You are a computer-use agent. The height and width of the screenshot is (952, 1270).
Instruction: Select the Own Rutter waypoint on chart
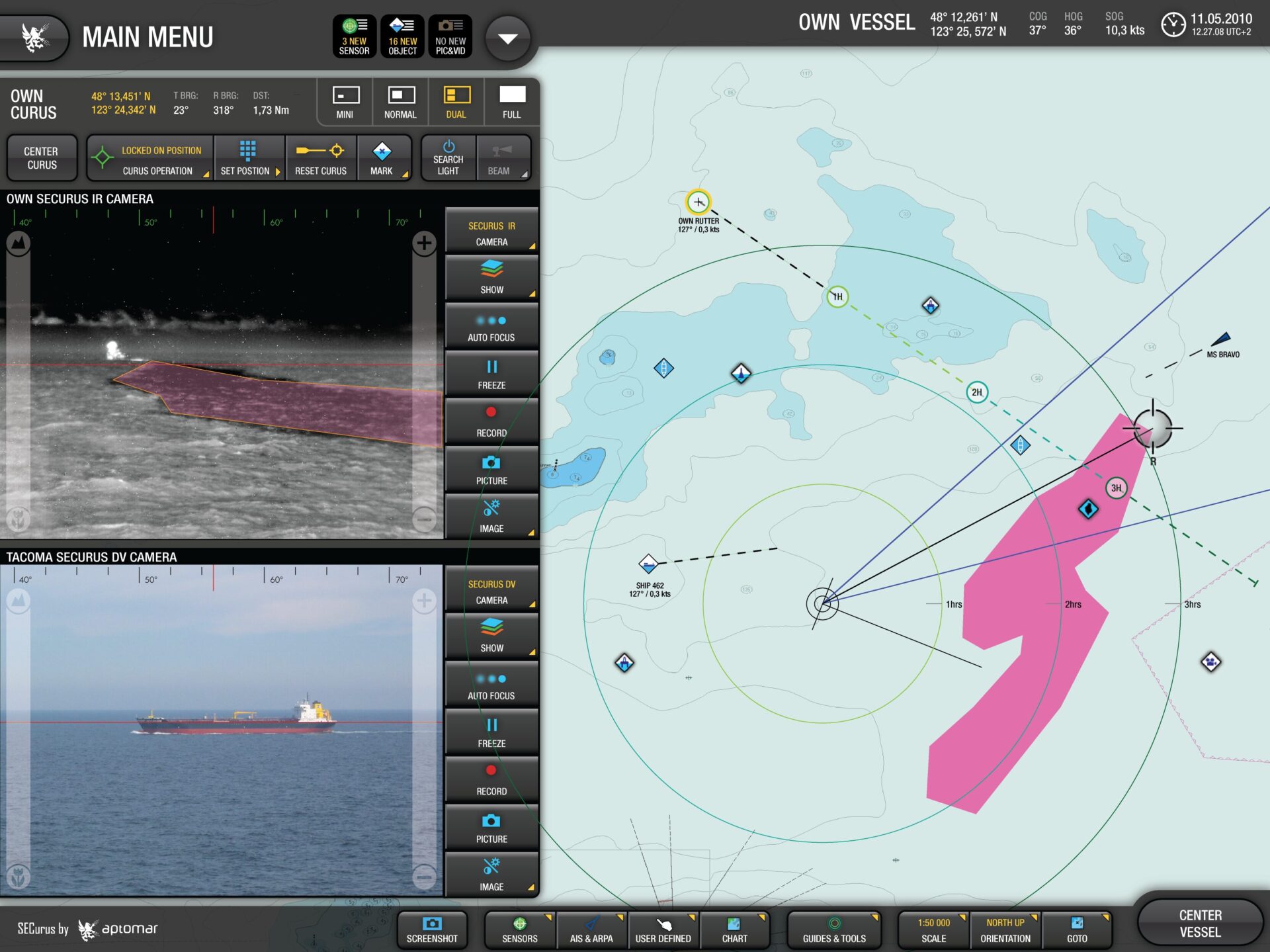[x=698, y=202]
